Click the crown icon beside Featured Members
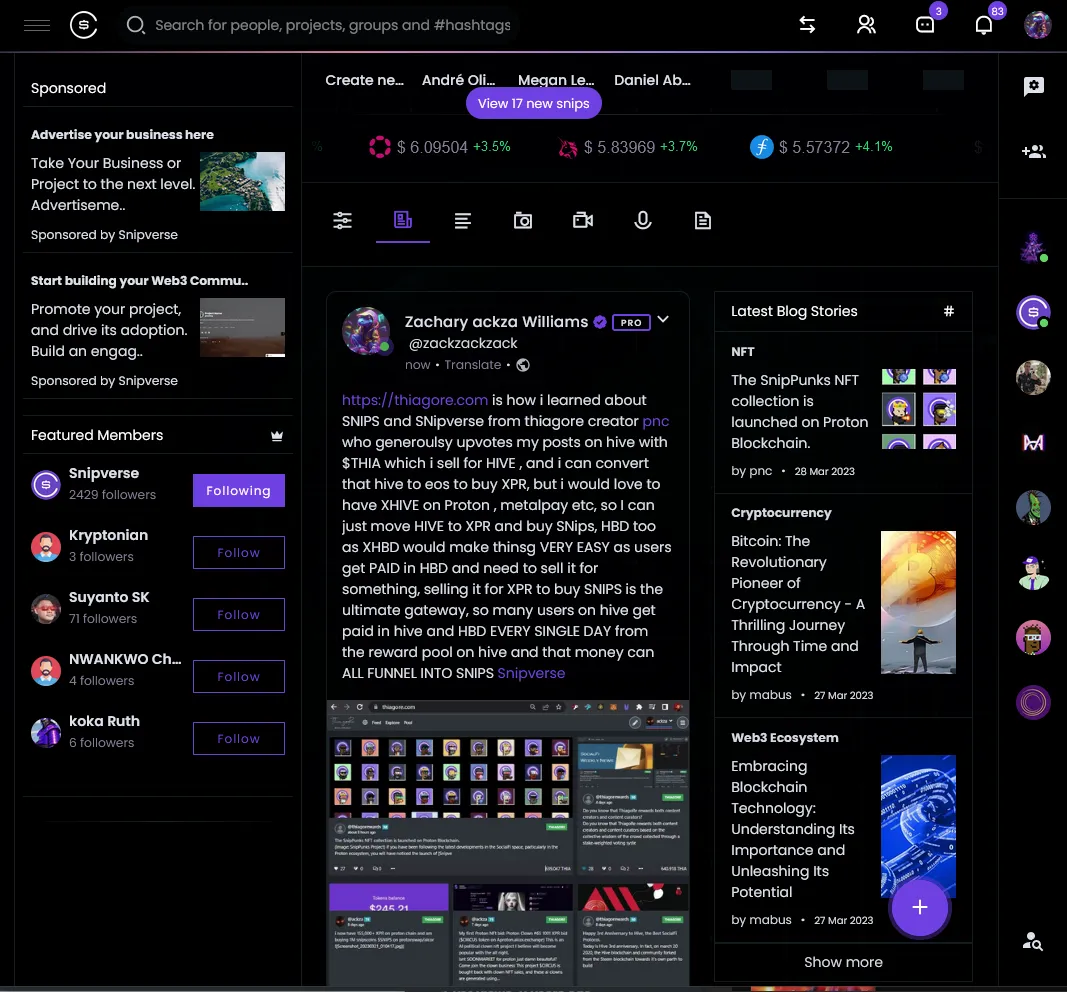 [277, 435]
